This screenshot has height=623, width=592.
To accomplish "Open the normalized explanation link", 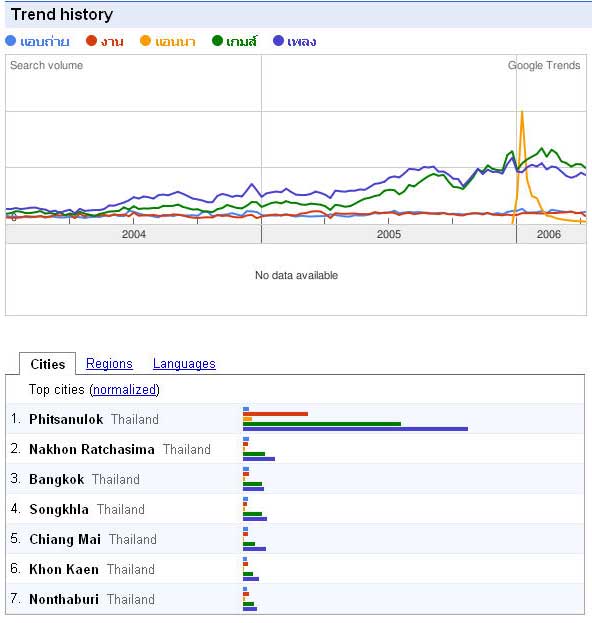I will [x=124, y=390].
